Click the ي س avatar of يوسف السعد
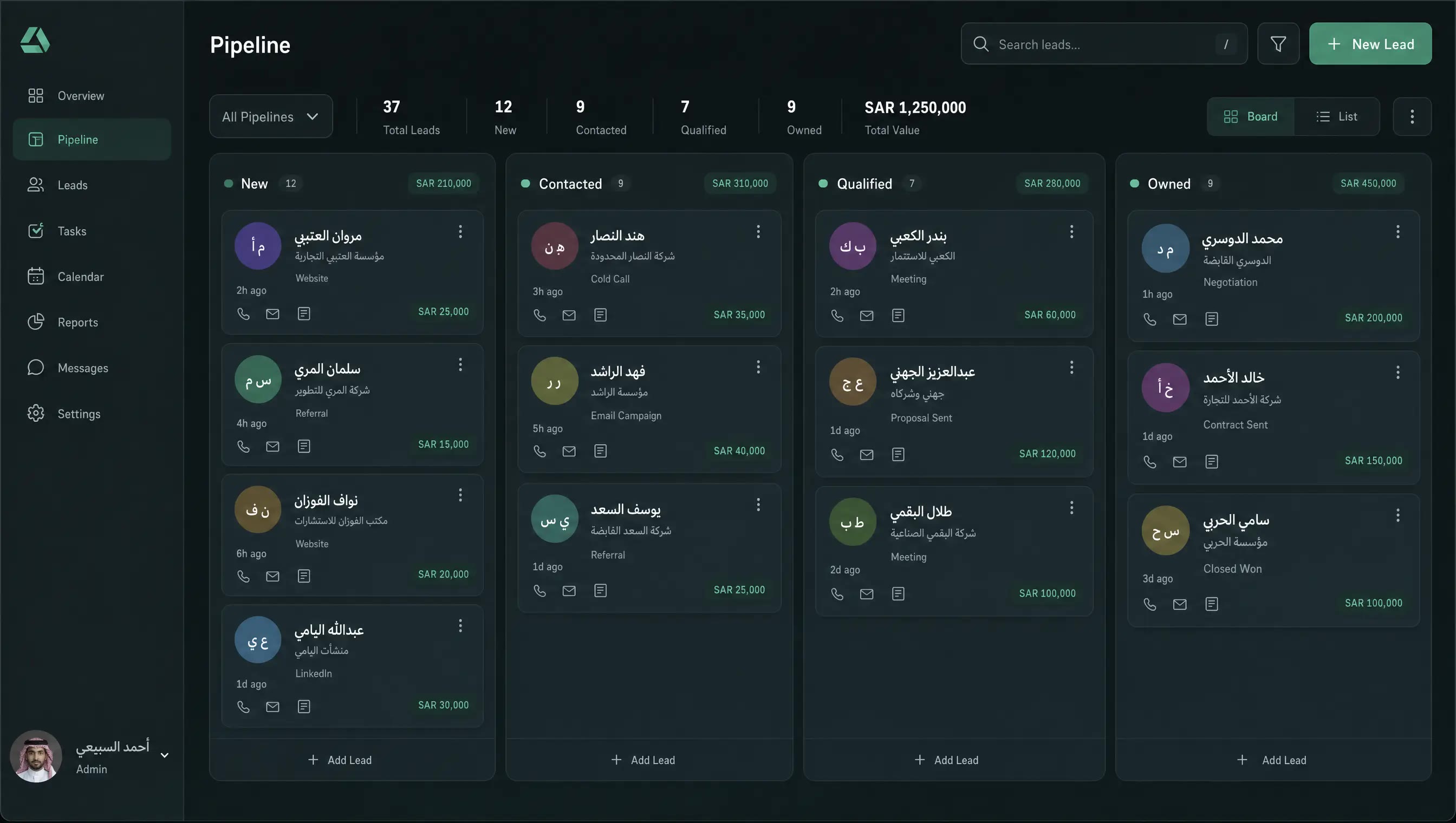1456x823 pixels. (x=554, y=519)
